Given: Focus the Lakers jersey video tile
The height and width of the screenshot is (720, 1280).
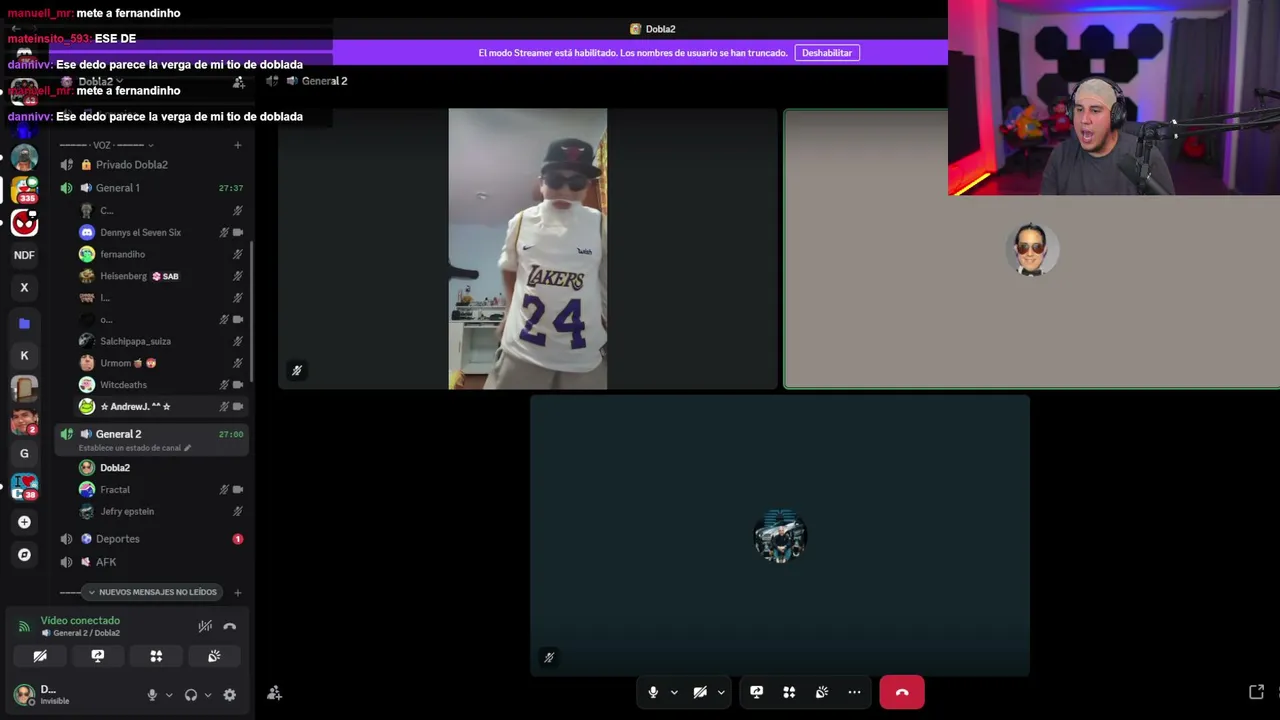Looking at the screenshot, I should pyautogui.click(x=528, y=249).
